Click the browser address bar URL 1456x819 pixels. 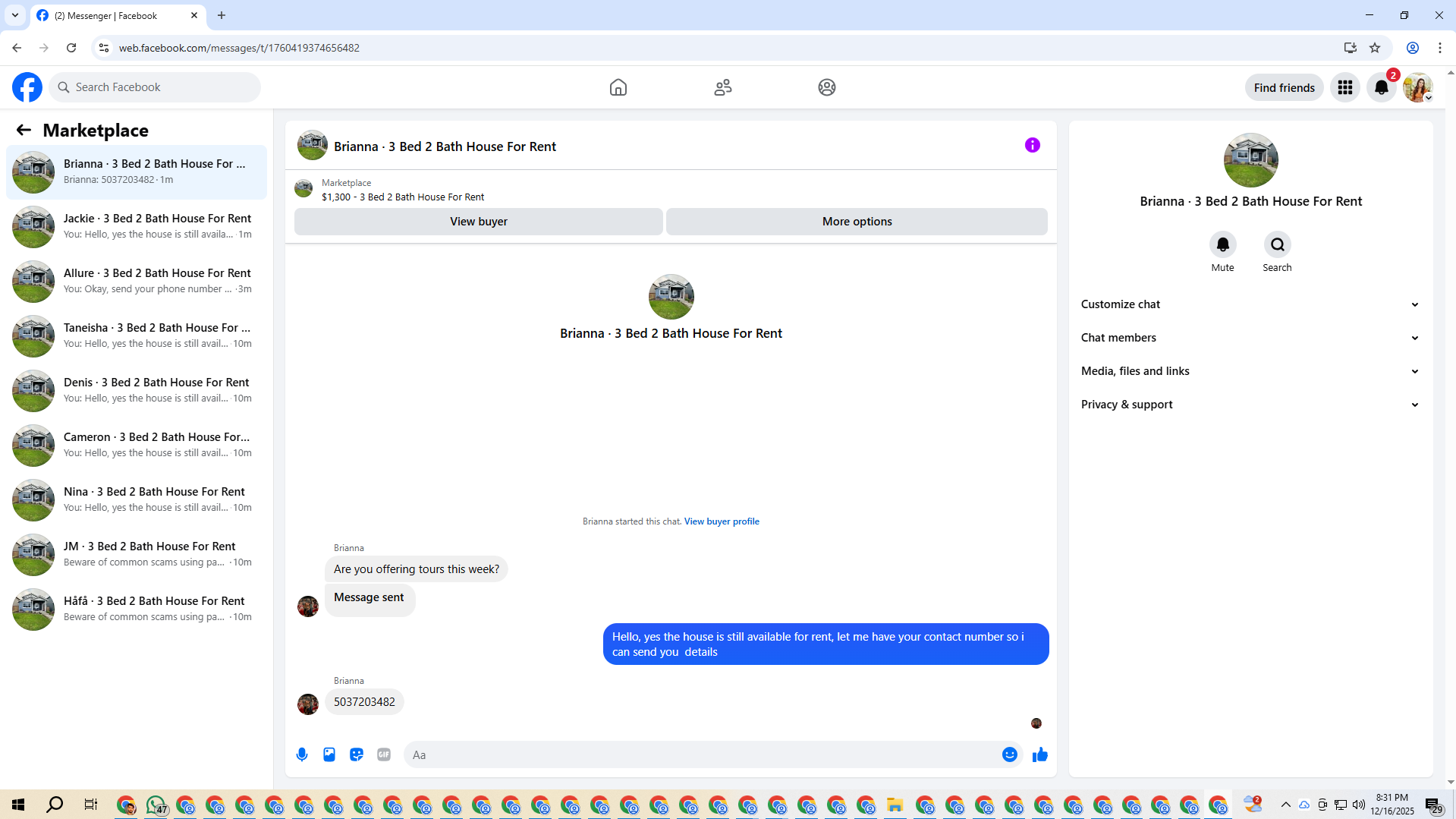tap(239, 48)
